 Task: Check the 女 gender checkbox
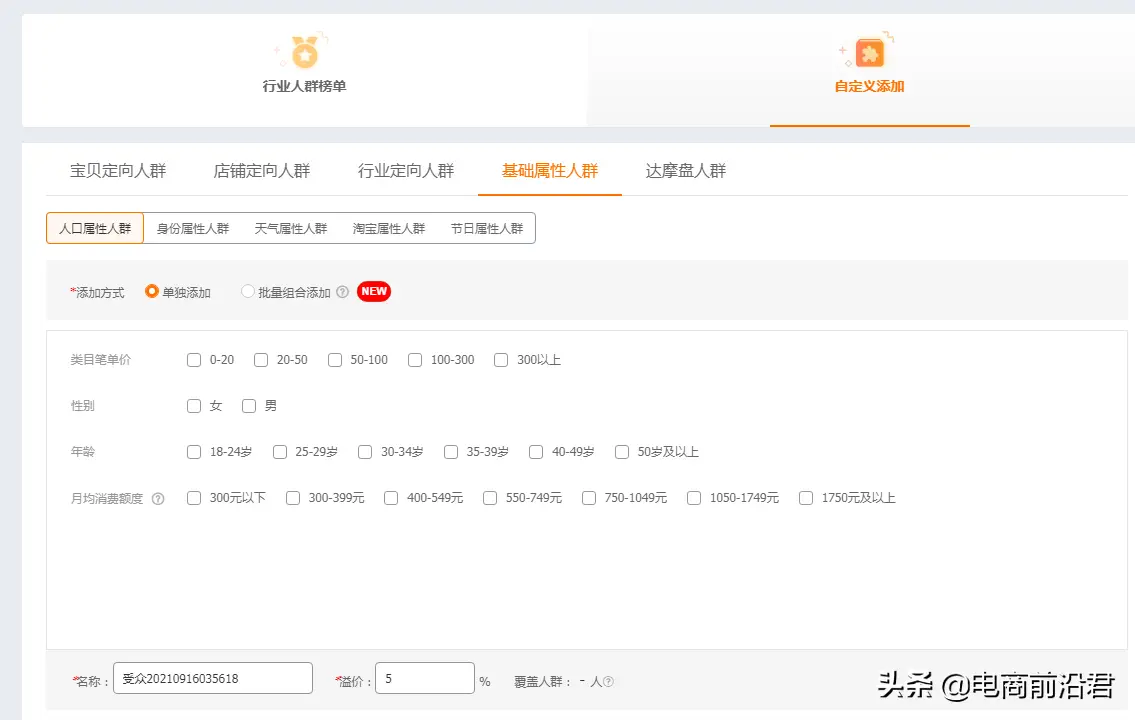click(x=194, y=406)
